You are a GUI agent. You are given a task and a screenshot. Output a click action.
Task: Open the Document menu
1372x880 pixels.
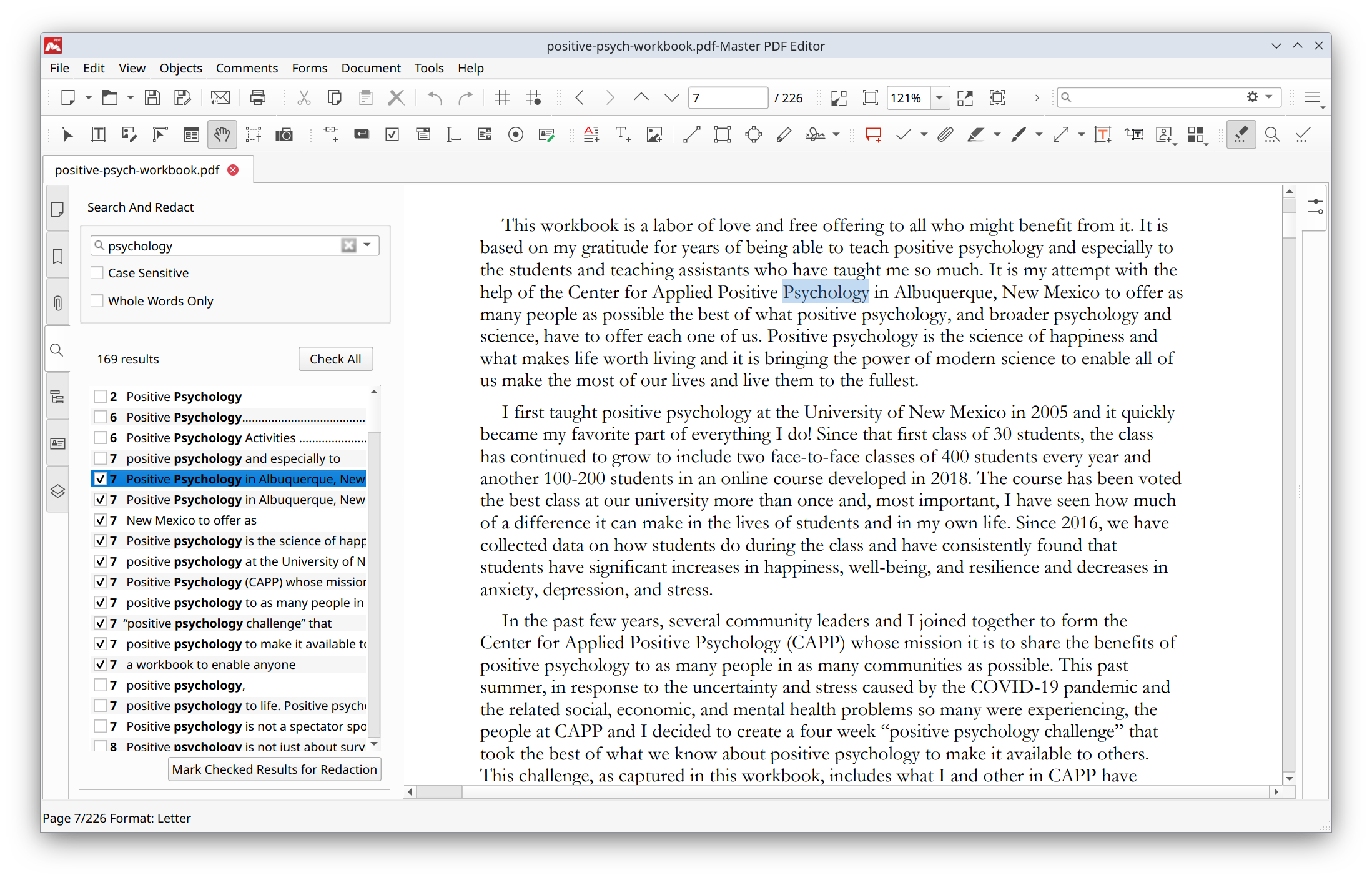pos(371,68)
